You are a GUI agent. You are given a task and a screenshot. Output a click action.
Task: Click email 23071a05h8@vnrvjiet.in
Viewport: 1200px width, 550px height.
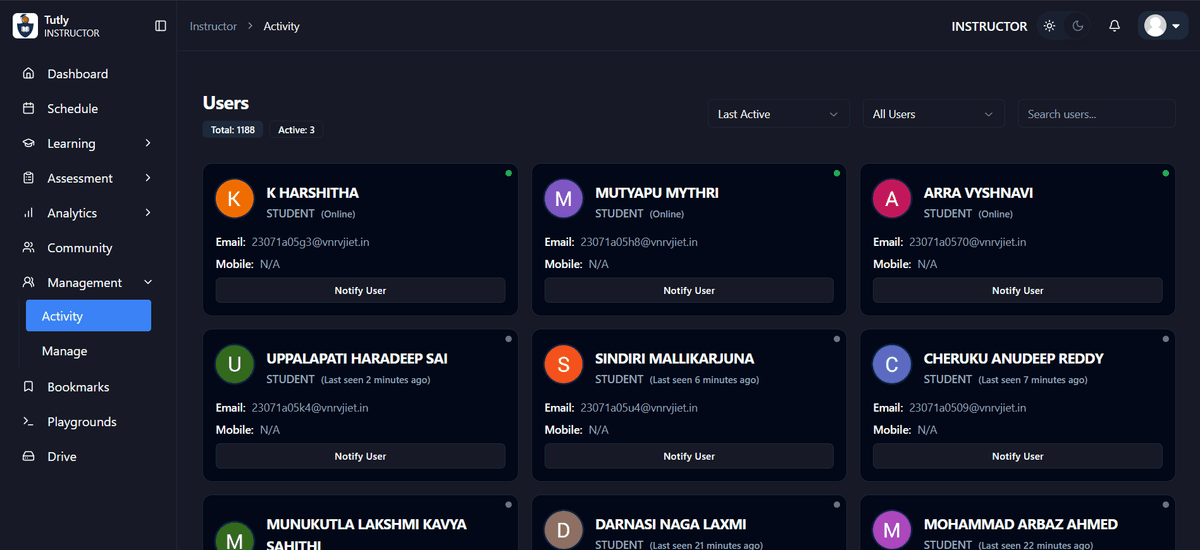639,242
